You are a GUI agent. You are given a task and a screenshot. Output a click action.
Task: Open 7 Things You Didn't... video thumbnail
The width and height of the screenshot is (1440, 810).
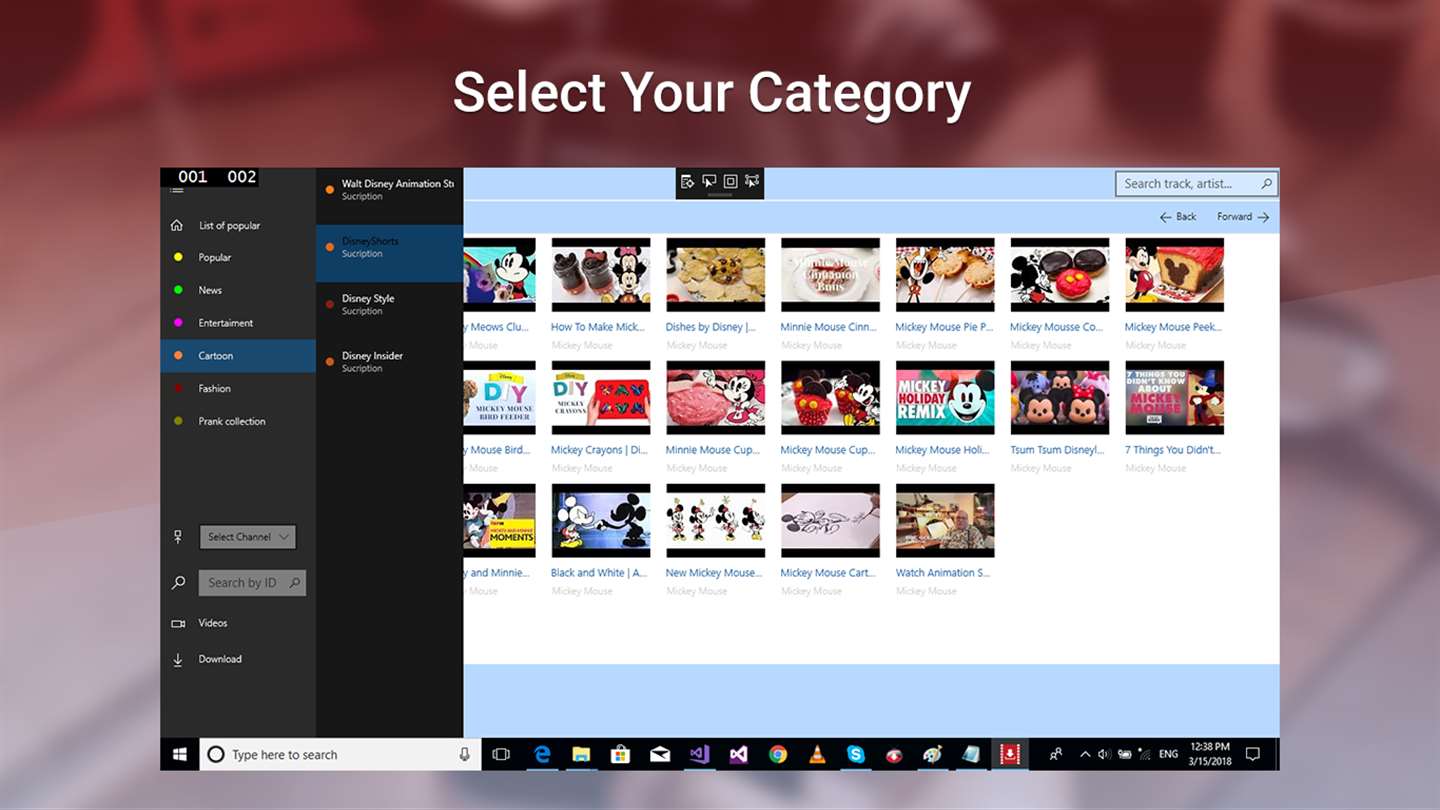coord(1174,398)
